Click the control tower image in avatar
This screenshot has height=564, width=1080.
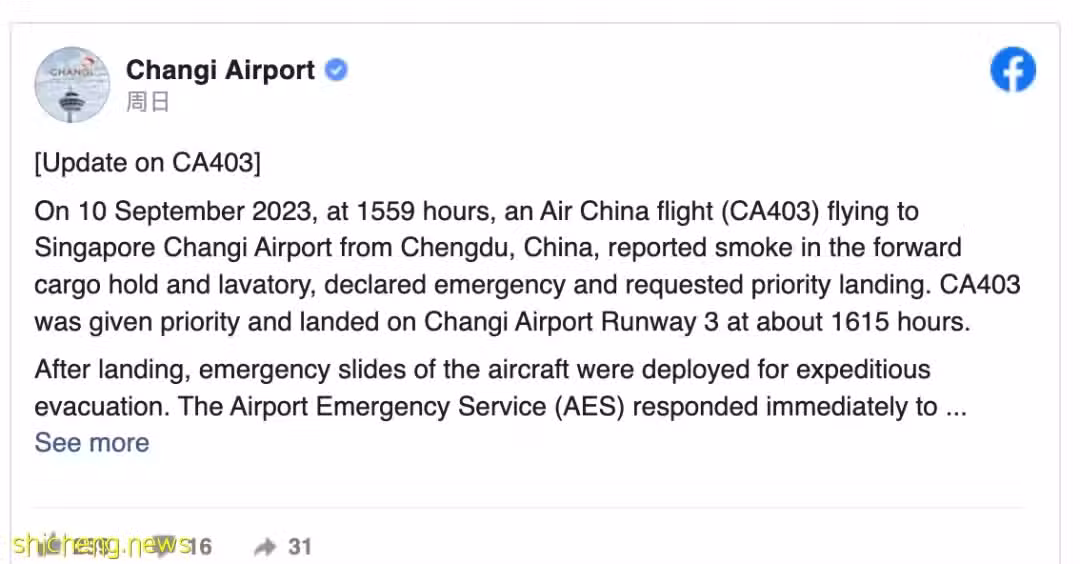pos(72,104)
